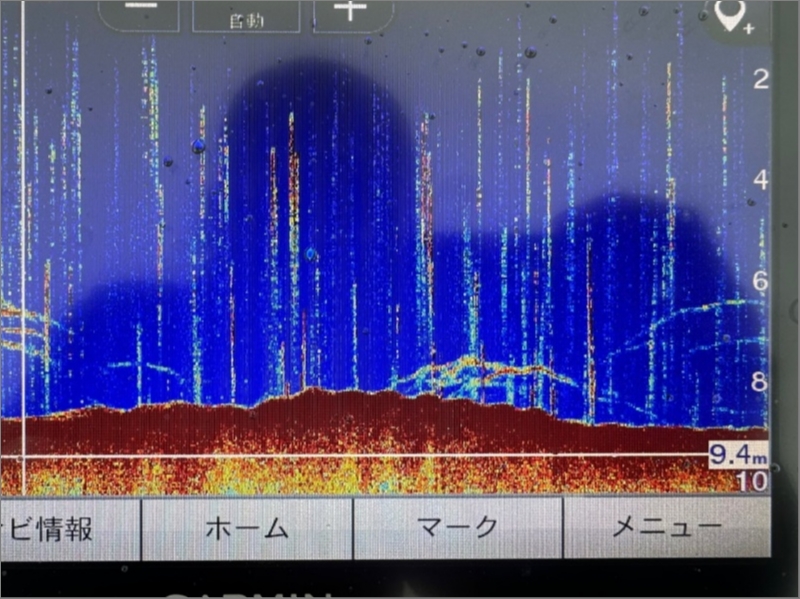Tap the 4 meter depth scale mark
Image resolution: width=800 pixels, height=599 pixels.
pos(760,180)
